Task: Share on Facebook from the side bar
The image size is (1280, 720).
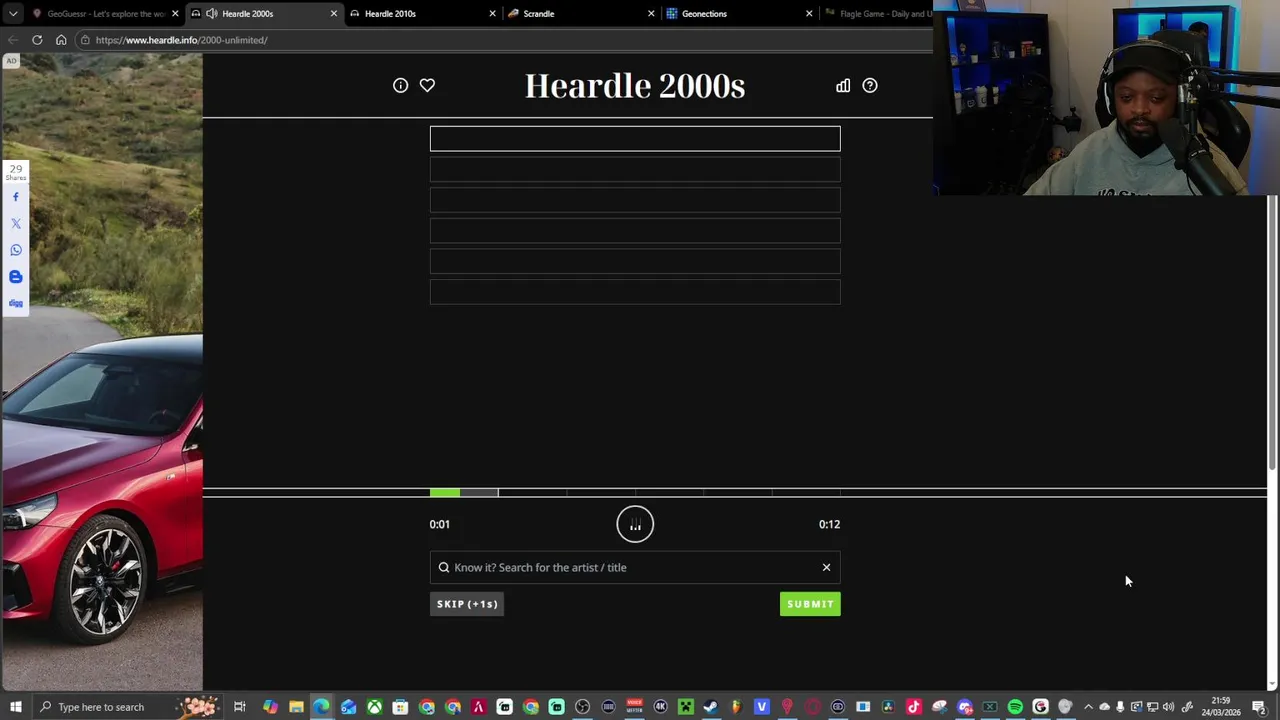Action: tap(15, 197)
